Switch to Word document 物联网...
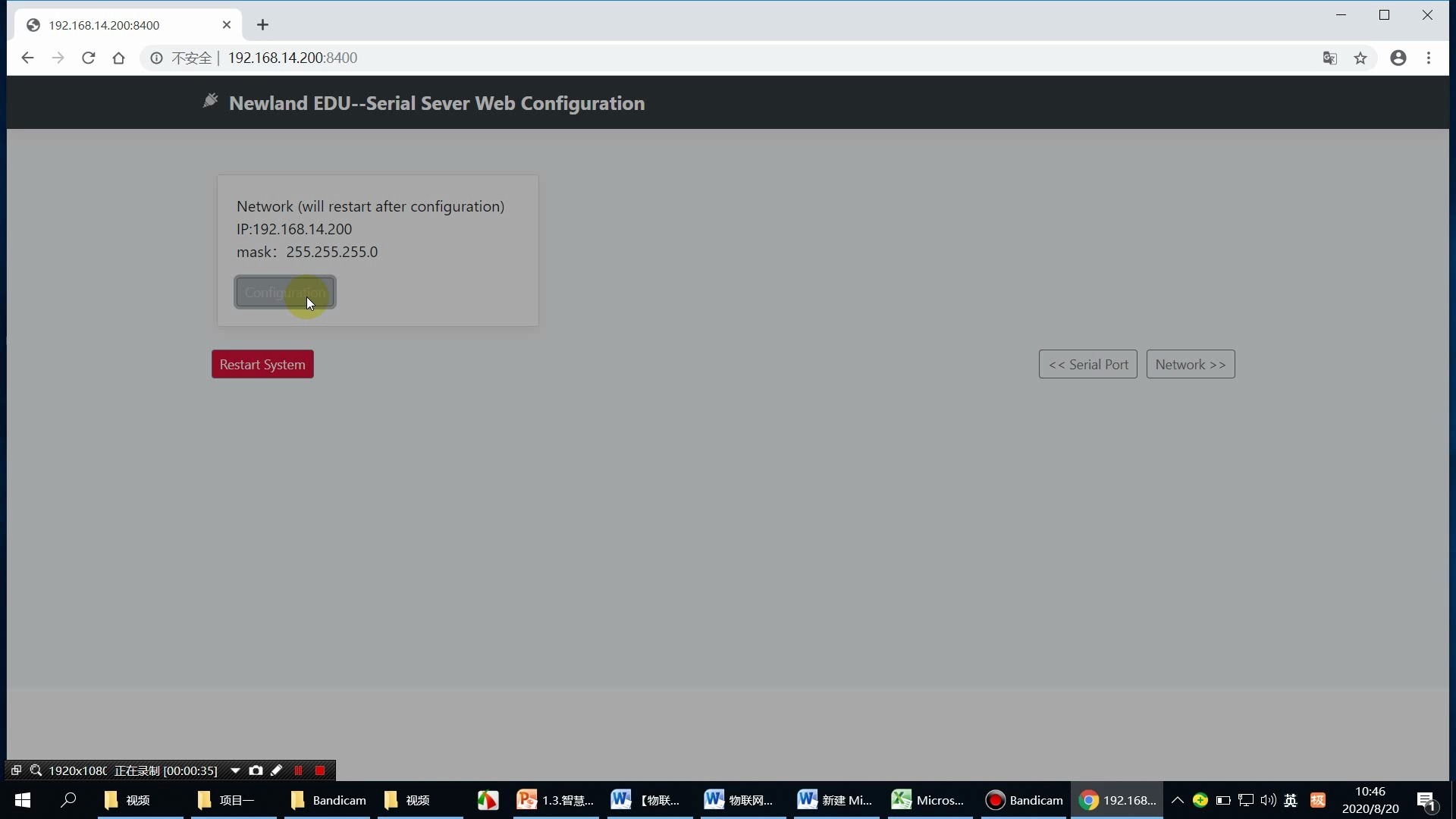The height and width of the screenshot is (819, 1456). (x=742, y=800)
